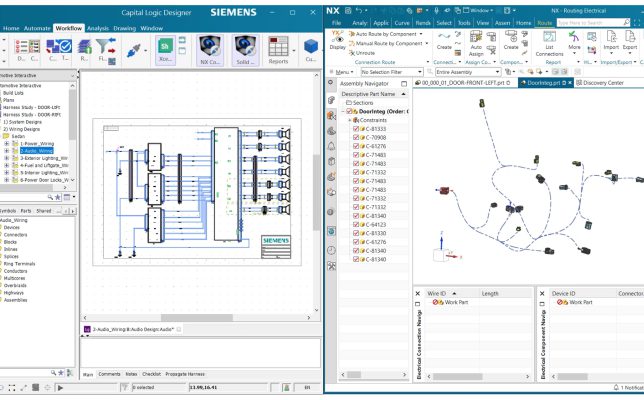
Task: Select 2-Audio_Wiring in project tree
Action: tap(37, 151)
